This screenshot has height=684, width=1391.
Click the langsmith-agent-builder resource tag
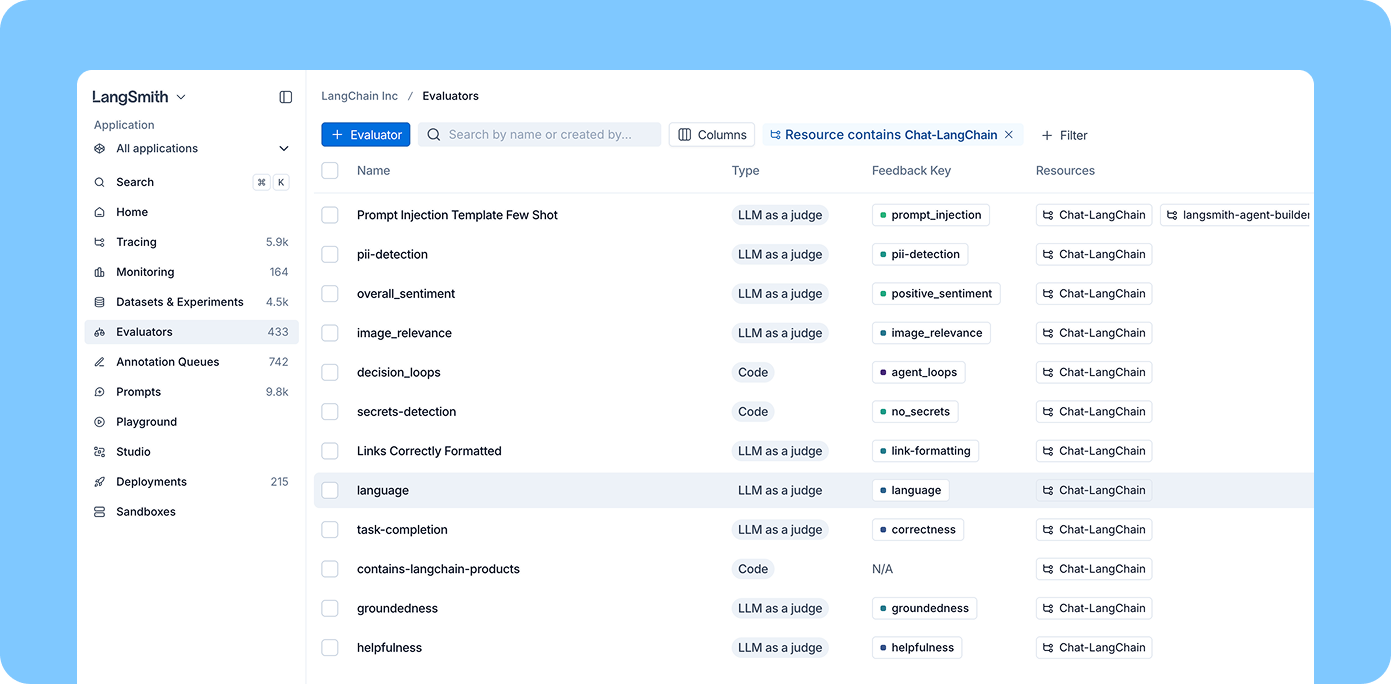click(x=1236, y=215)
